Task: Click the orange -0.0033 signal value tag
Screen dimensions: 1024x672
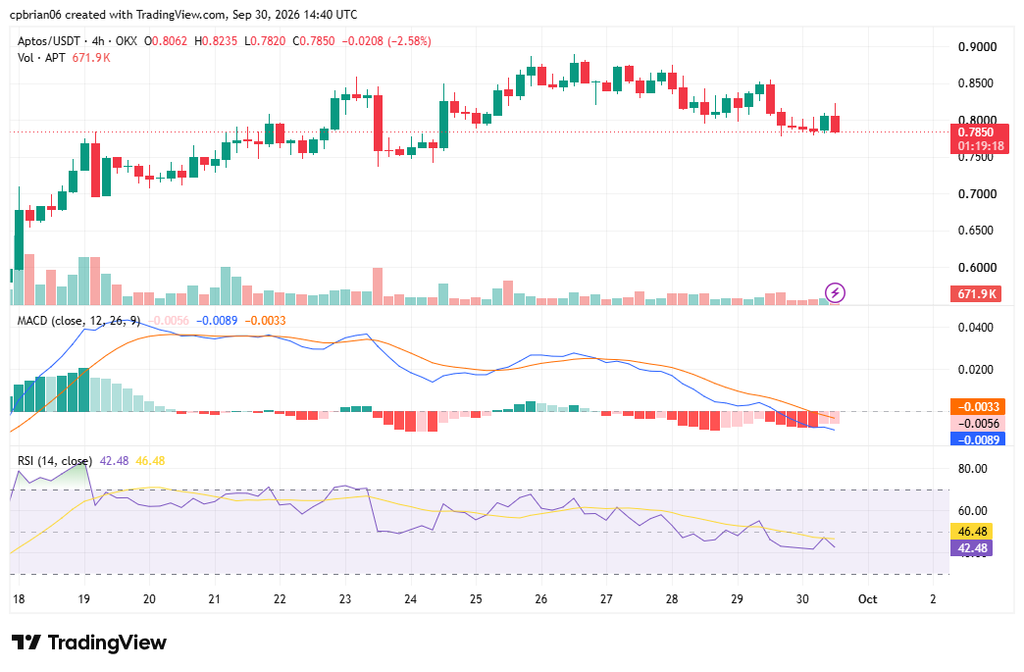Action: (x=978, y=407)
